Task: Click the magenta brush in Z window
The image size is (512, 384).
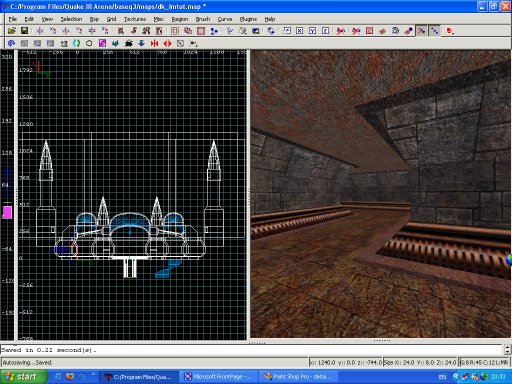Action: point(7,212)
